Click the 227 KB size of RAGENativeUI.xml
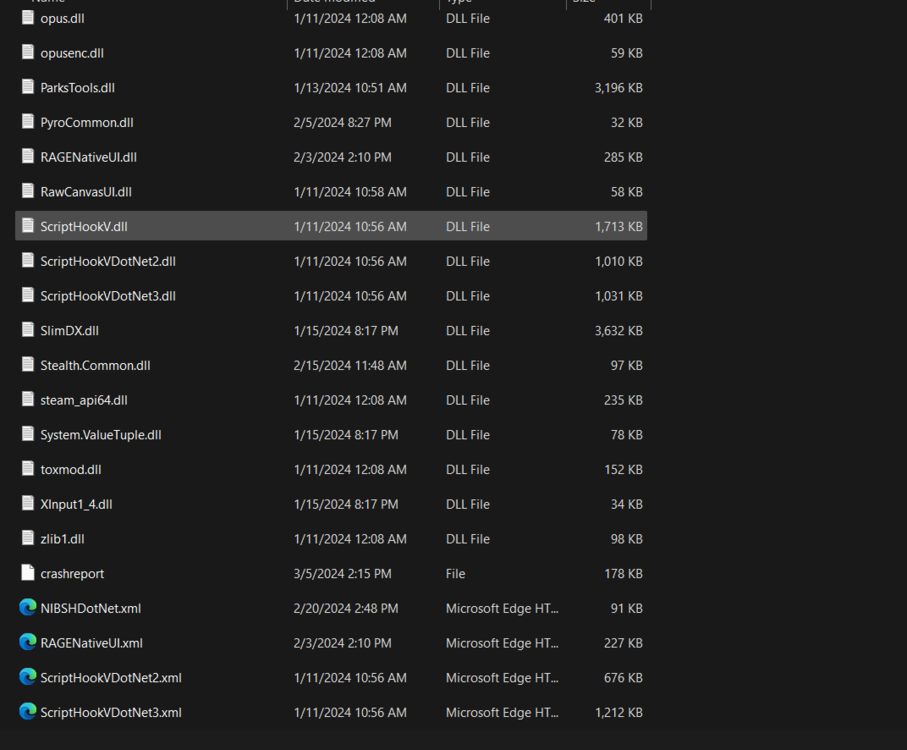907x750 pixels. pos(623,643)
